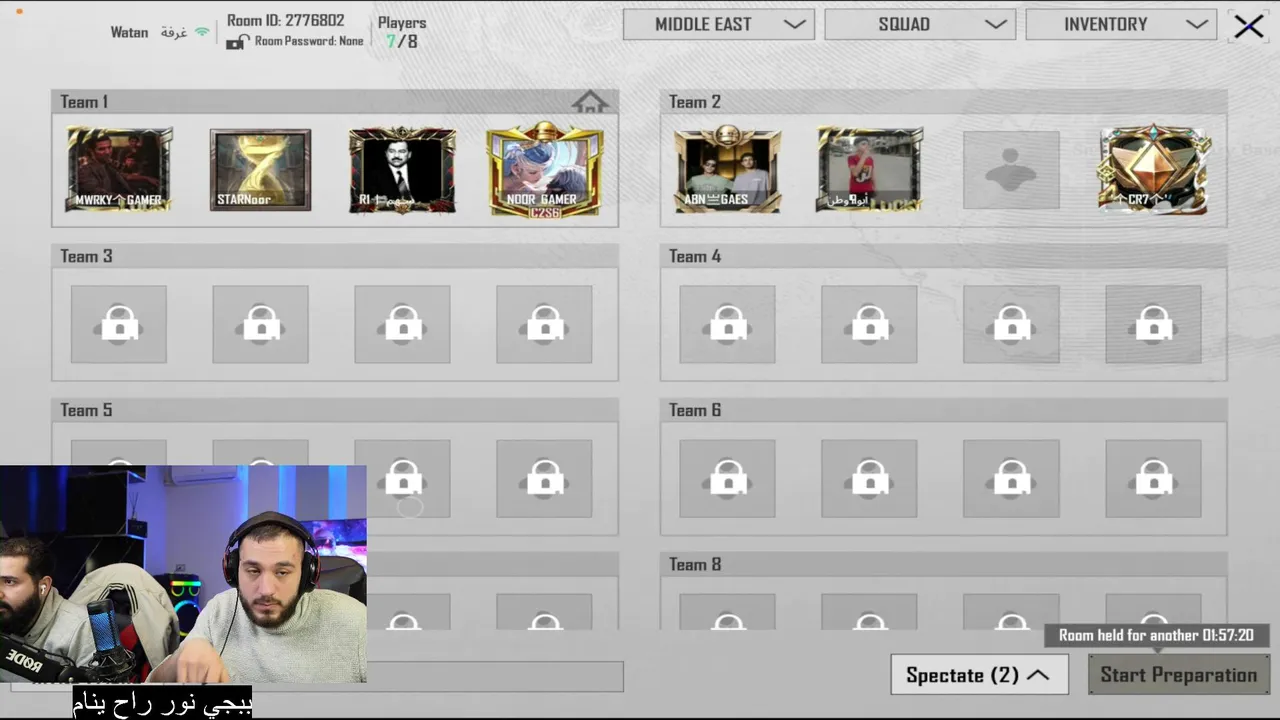This screenshot has height=720, width=1280.
Task: Click second locked slot in Team 6
Action: [x=869, y=479]
